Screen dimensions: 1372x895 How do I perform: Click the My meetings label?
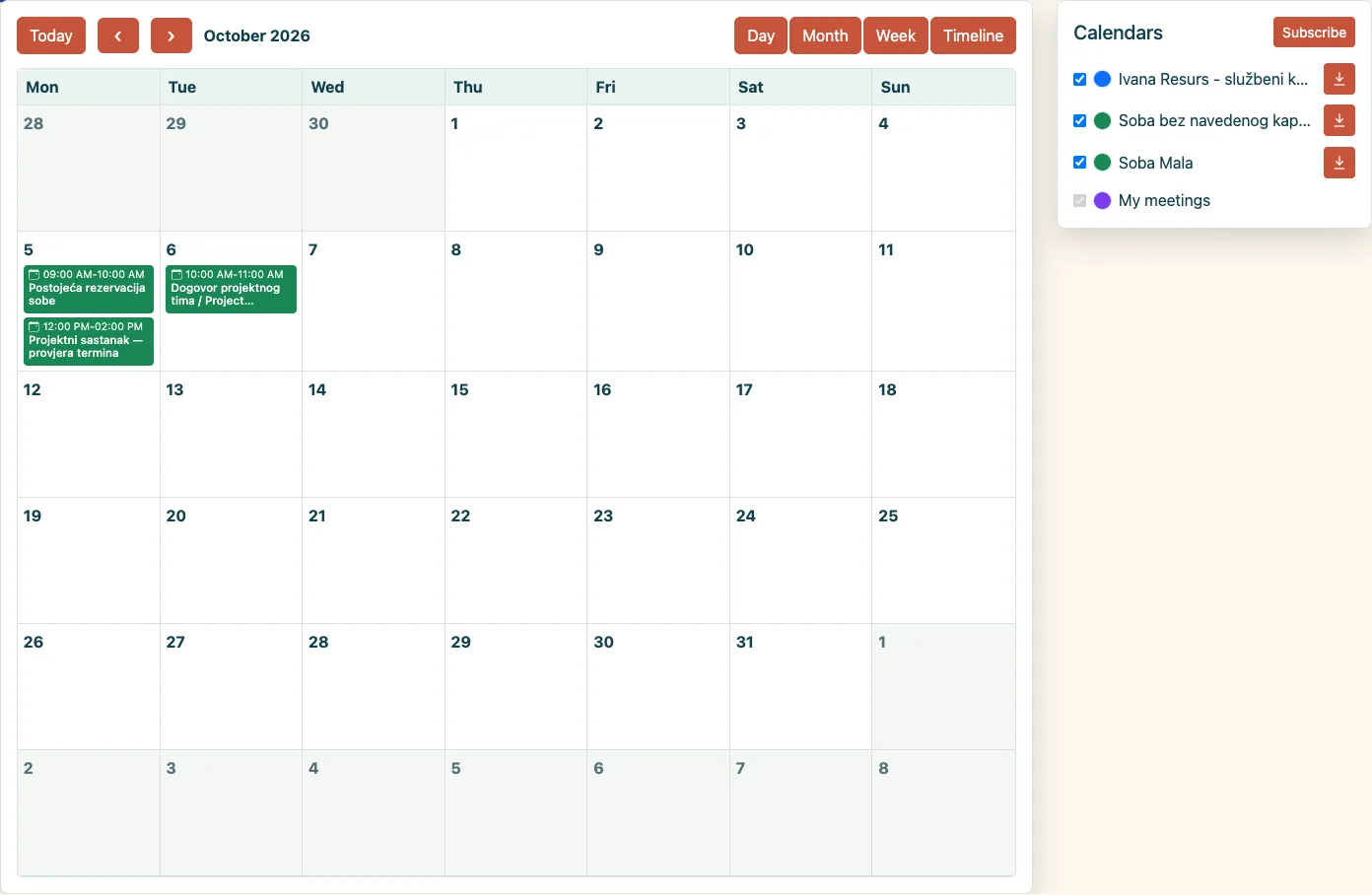coord(1164,200)
